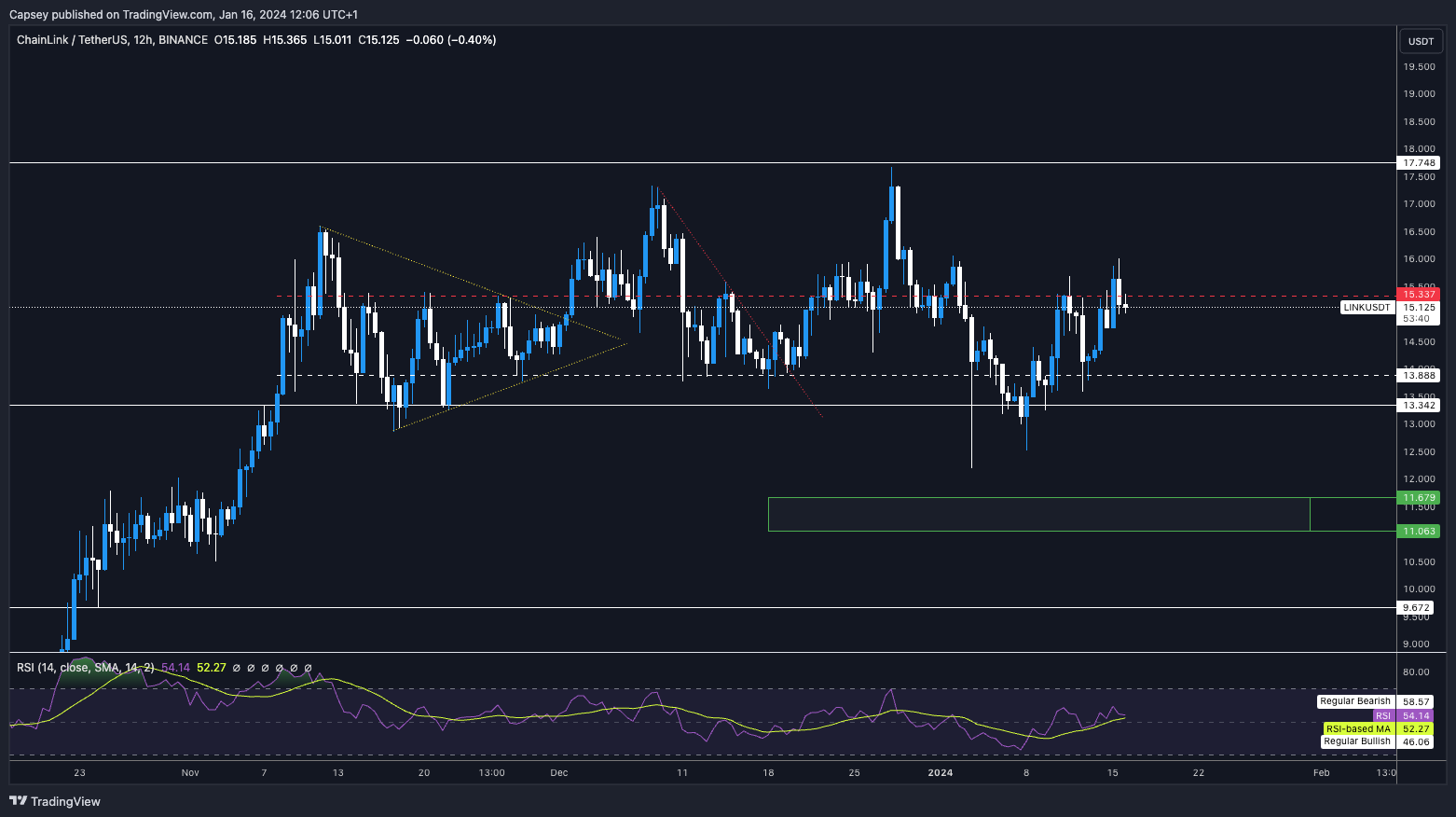Image resolution: width=1456 pixels, height=817 pixels.
Task: Click the Nov label on time axis
Action: tap(190, 772)
